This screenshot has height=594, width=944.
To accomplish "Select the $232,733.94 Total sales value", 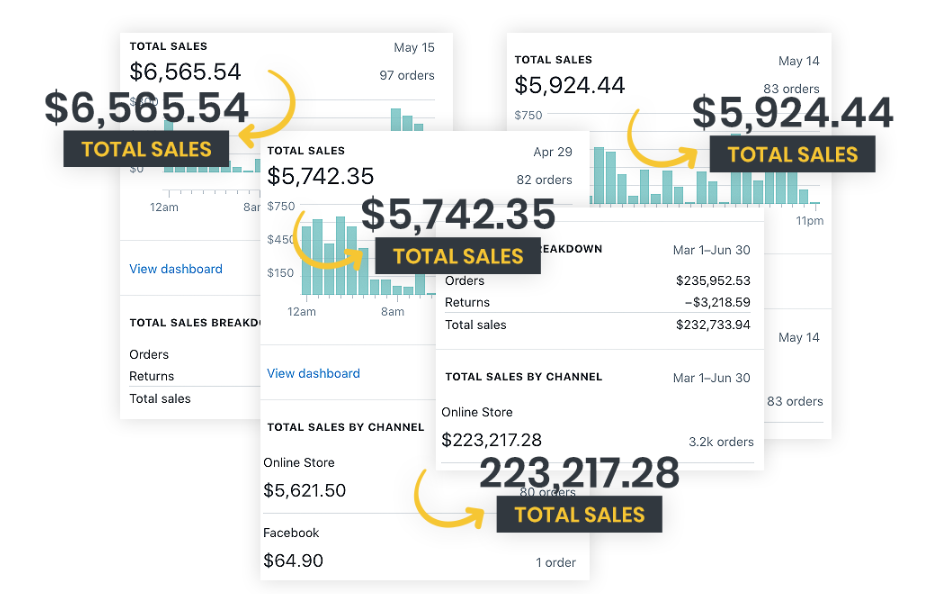I will click(713, 324).
